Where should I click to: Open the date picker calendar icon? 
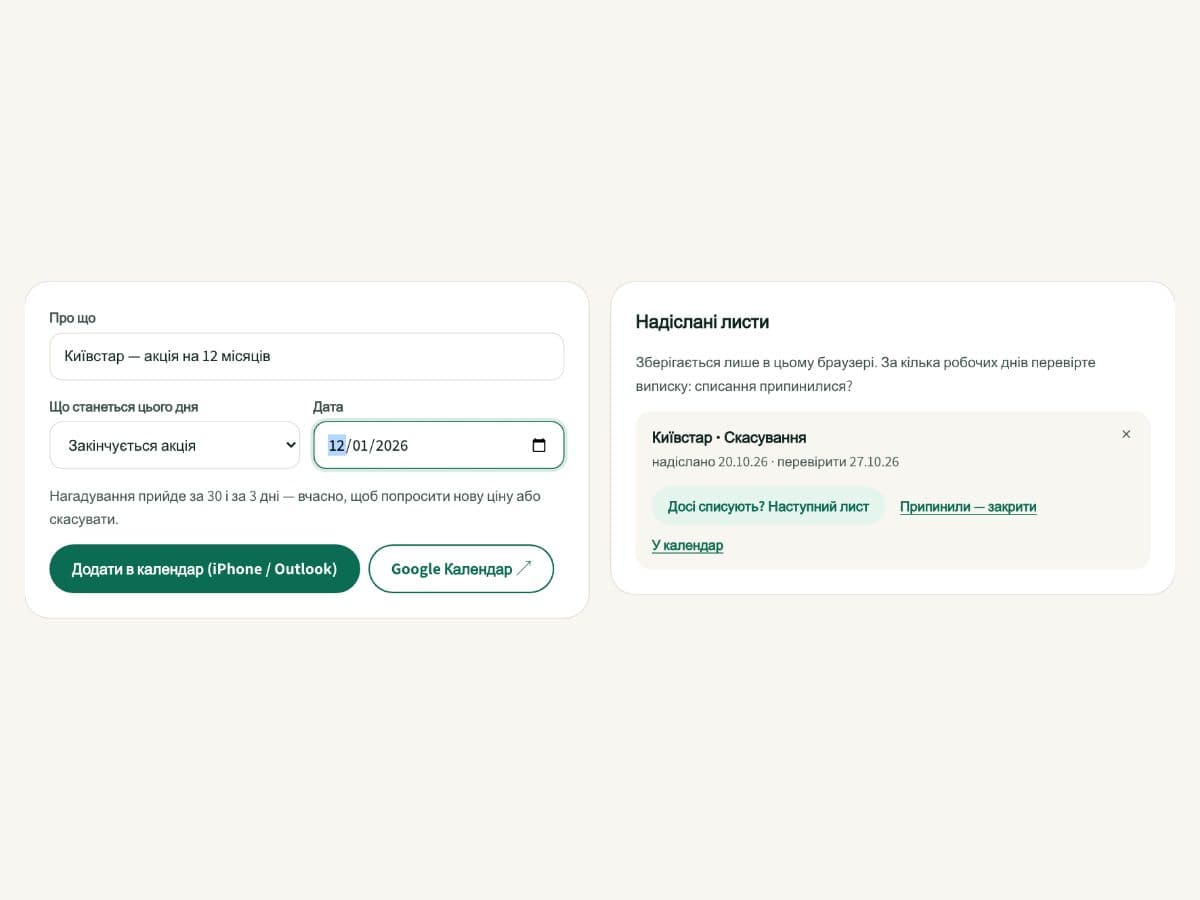(539, 446)
